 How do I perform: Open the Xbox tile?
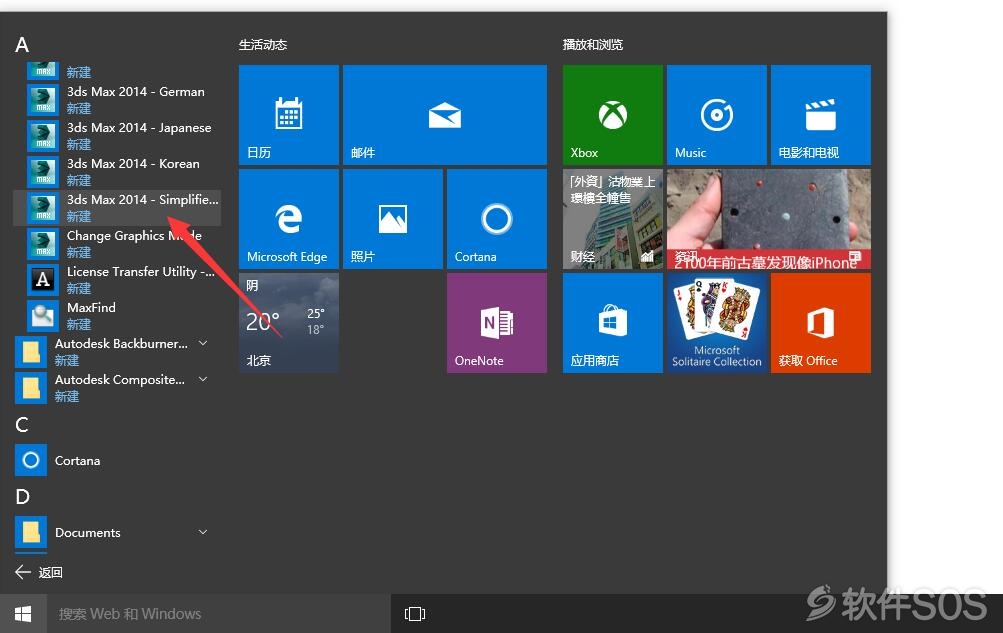pos(613,114)
